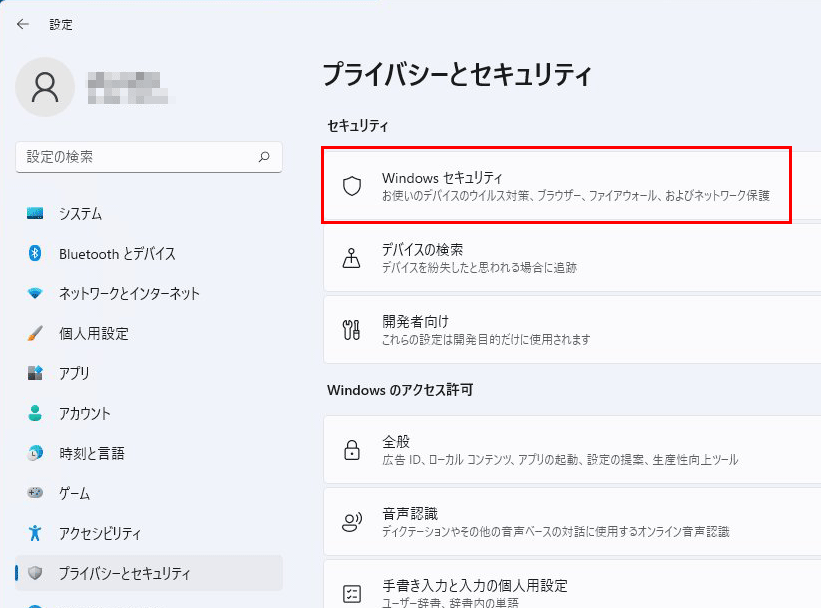Open Bluetooth とデバイス category
Screen dimensions: 821x608
(149, 253)
